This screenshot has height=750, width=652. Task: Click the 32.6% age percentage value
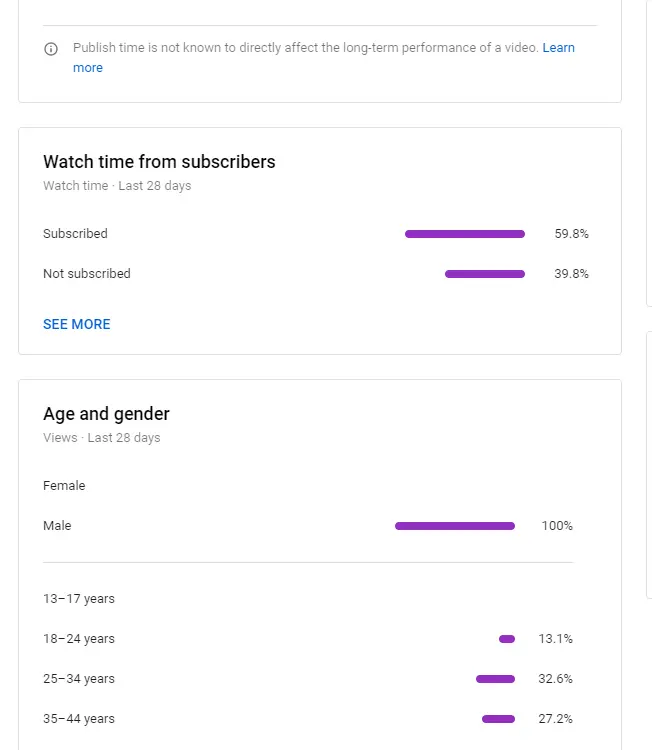coord(555,679)
